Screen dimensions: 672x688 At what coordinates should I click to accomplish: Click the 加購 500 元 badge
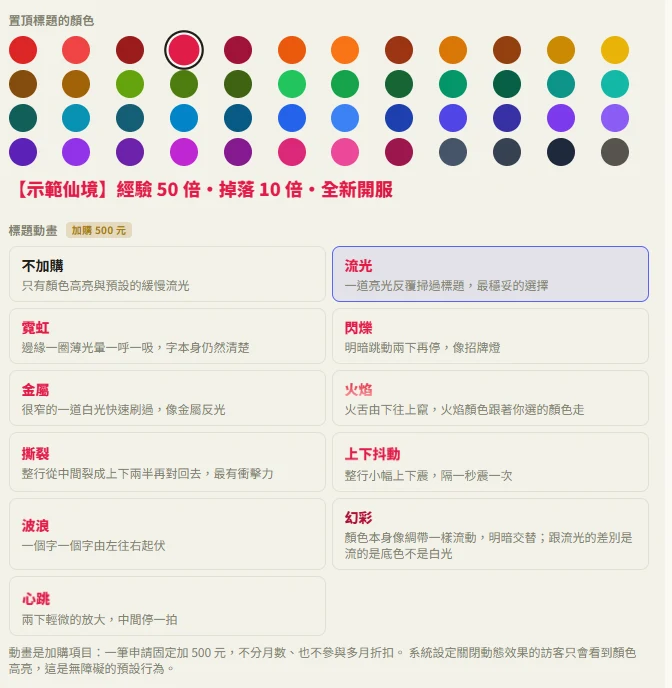pos(99,230)
